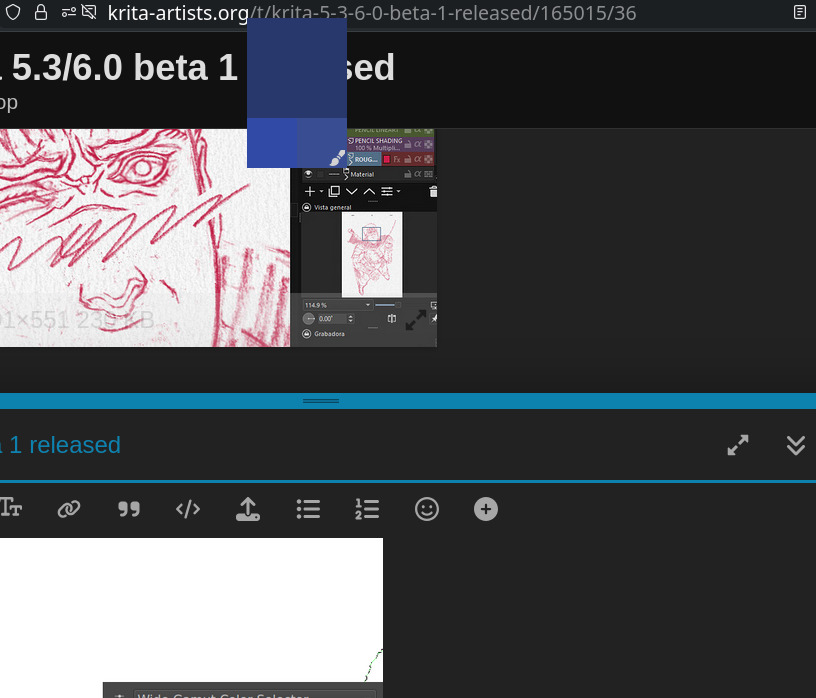Click the blue swatch with brush icon
Screen dimensions: 816x698
click(x=322, y=143)
